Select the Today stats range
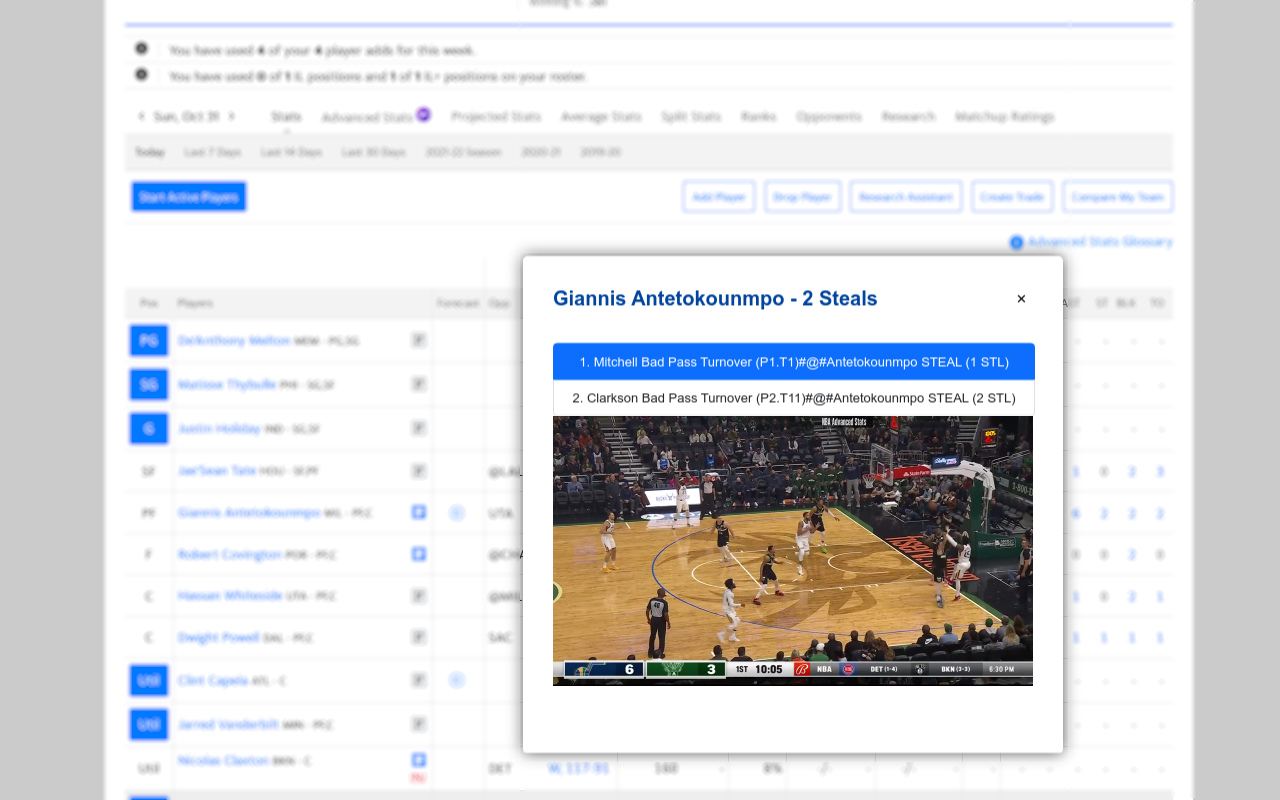Viewport: 1280px width, 800px height. [x=150, y=152]
